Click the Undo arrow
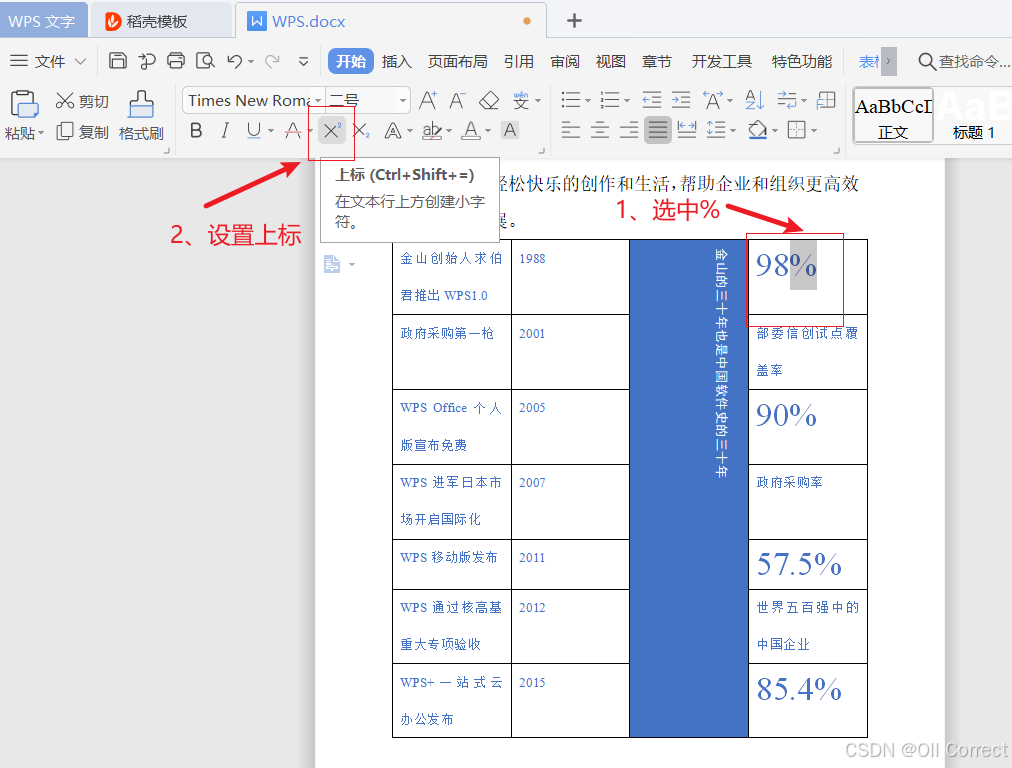Screen dimensions: 1012x768 coord(235,61)
